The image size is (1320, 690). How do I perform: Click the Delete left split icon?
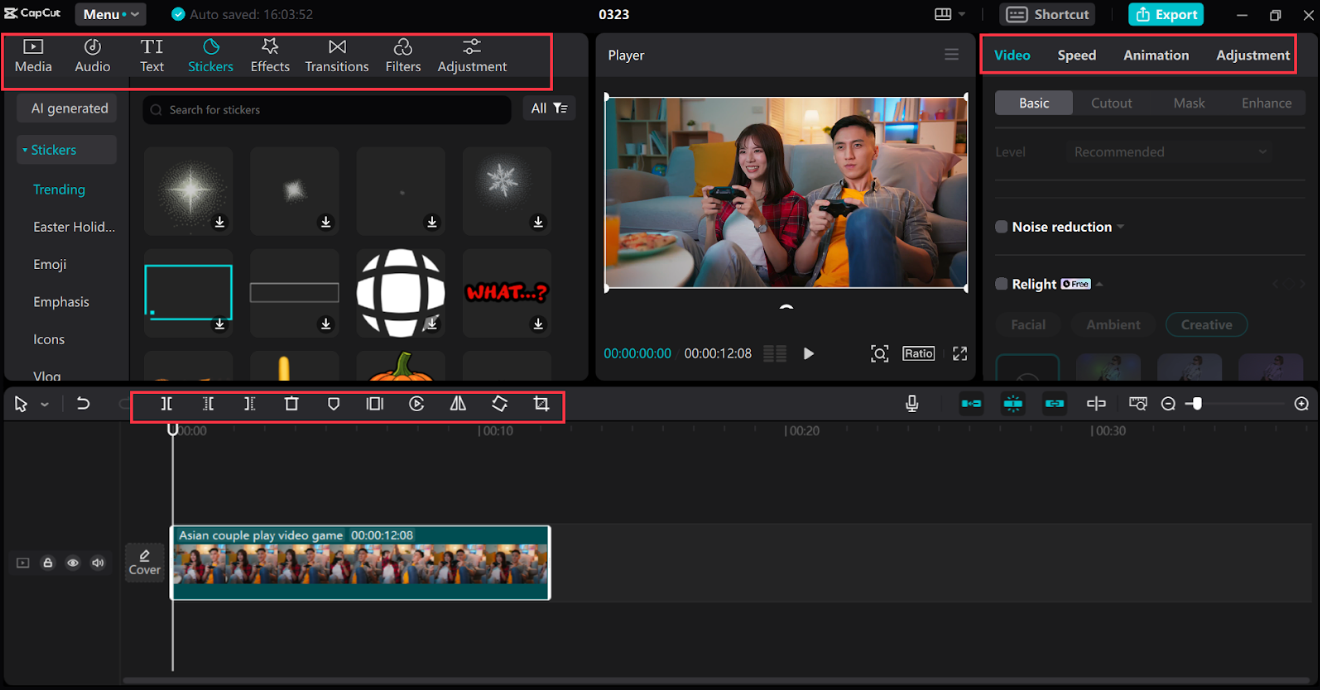click(208, 404)
